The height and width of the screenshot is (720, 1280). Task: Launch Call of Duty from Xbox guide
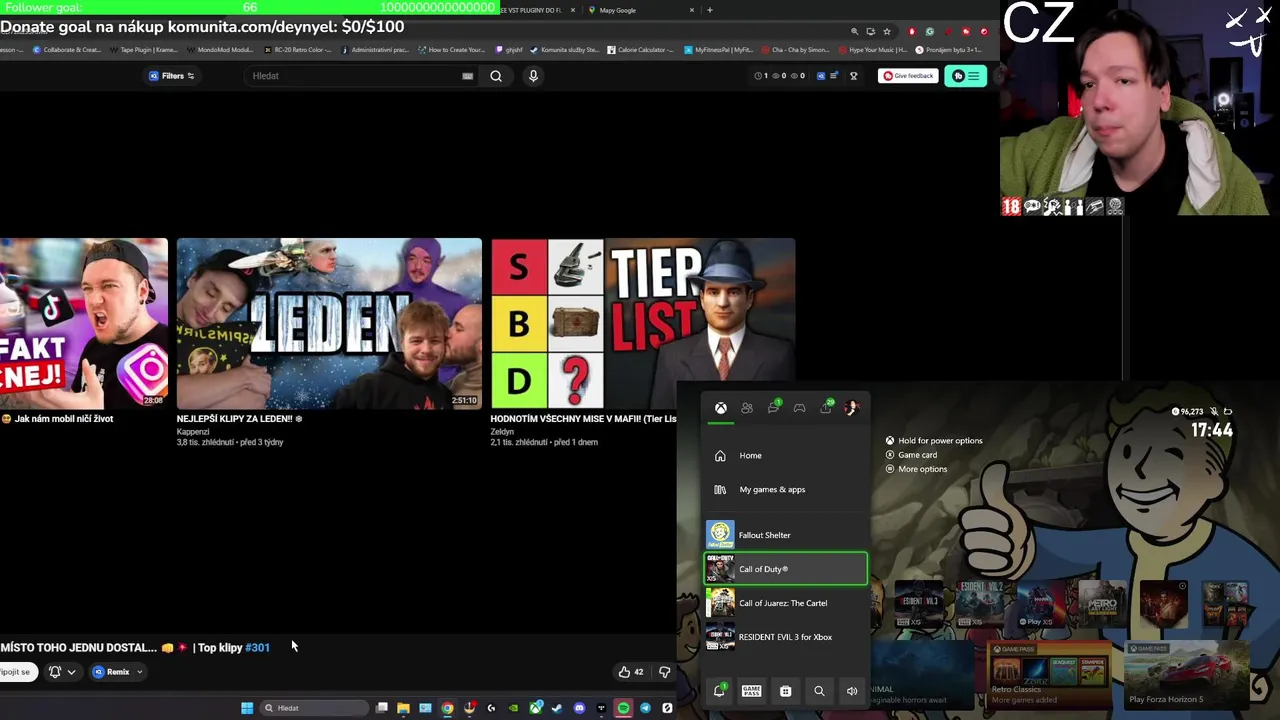[786, 569]
